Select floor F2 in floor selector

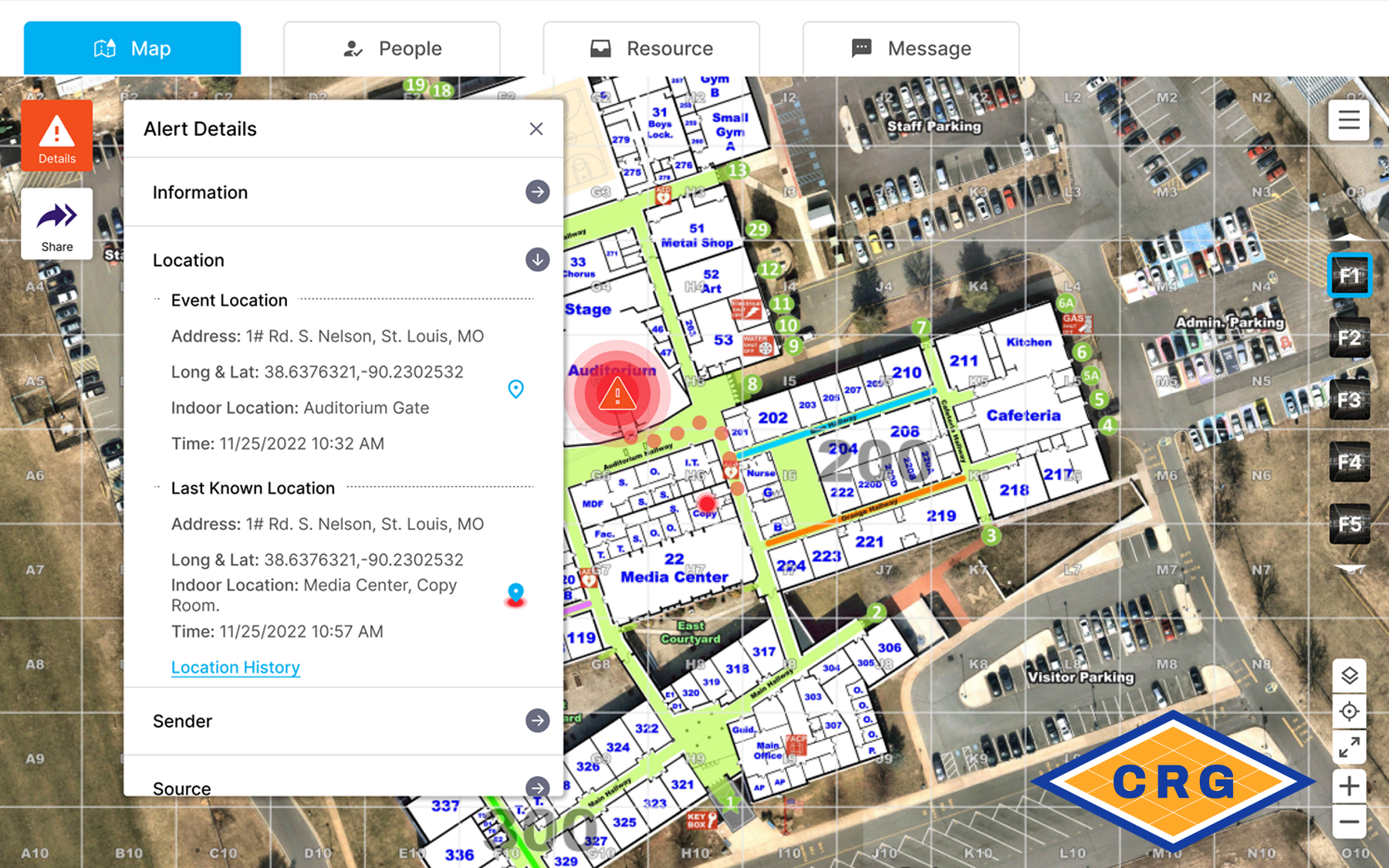click(x=1349, y=338)
